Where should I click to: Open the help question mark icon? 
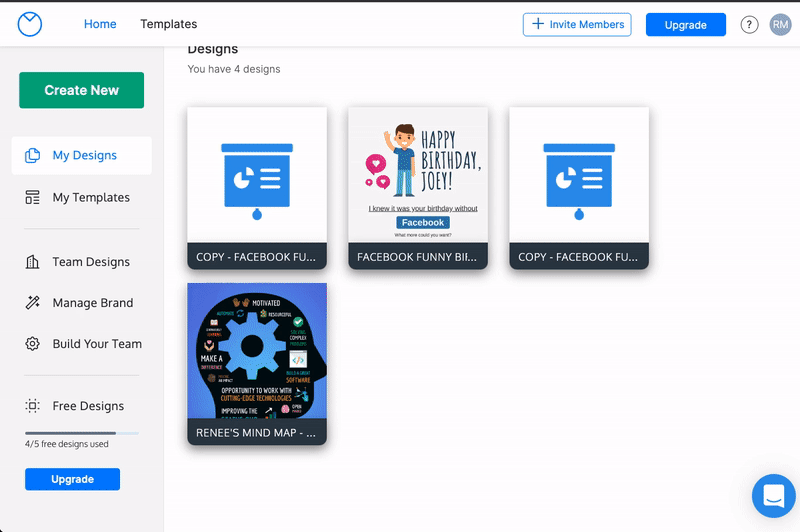coord(749,24)
